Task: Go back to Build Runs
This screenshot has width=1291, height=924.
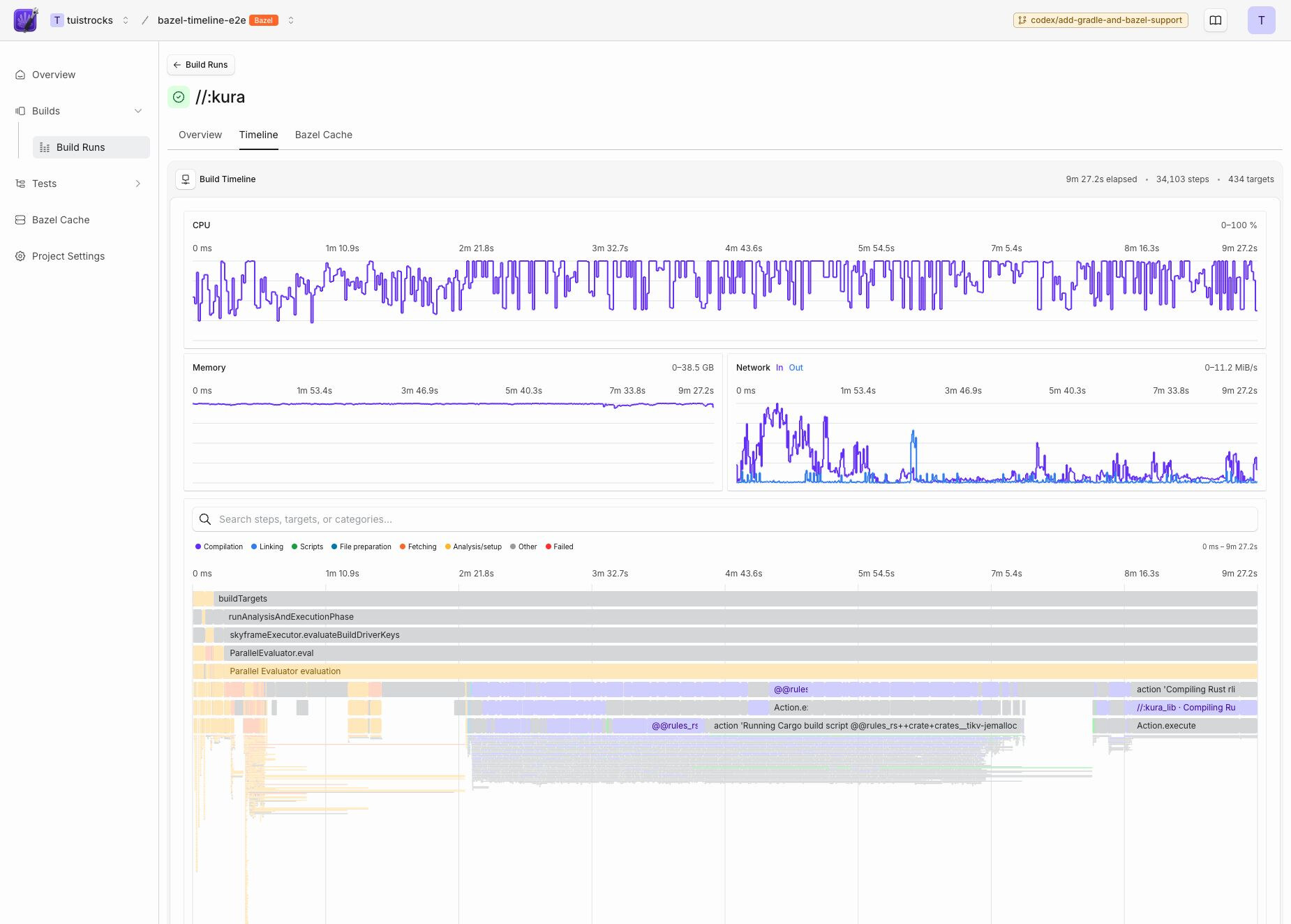Action: [201, 65]
